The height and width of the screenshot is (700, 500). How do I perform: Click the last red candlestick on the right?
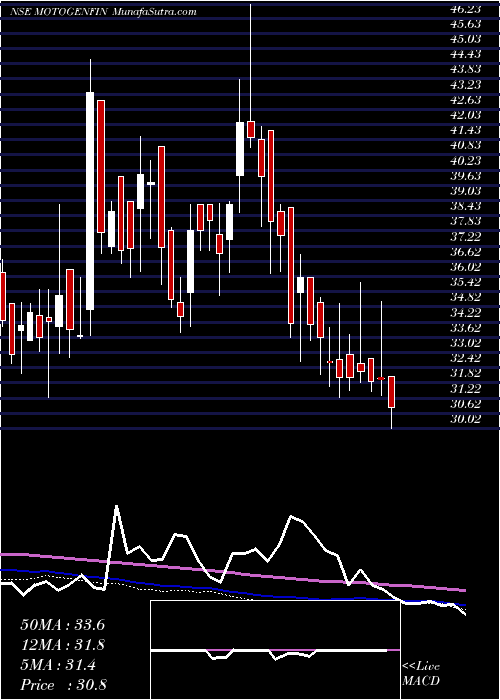pyautogui.click(x=392, y=392)
